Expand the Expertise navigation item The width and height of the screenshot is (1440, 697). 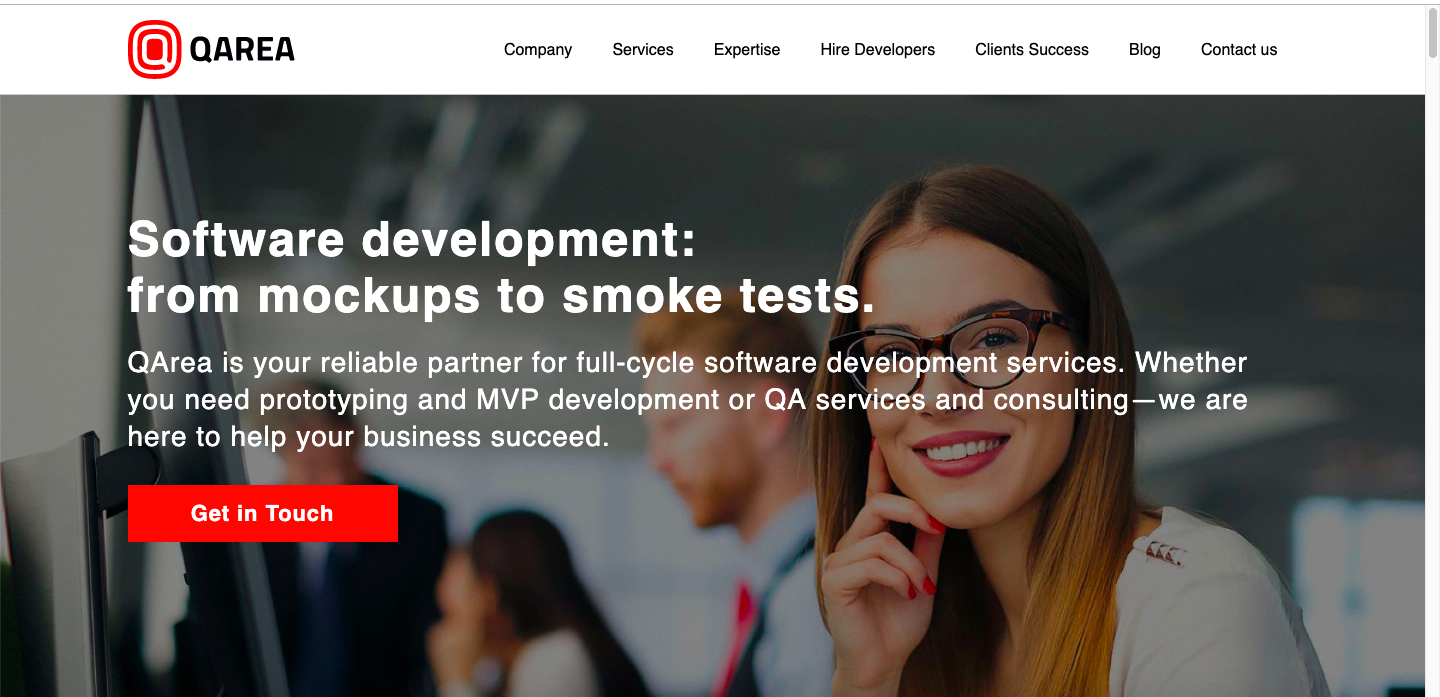tap(747, 49)
